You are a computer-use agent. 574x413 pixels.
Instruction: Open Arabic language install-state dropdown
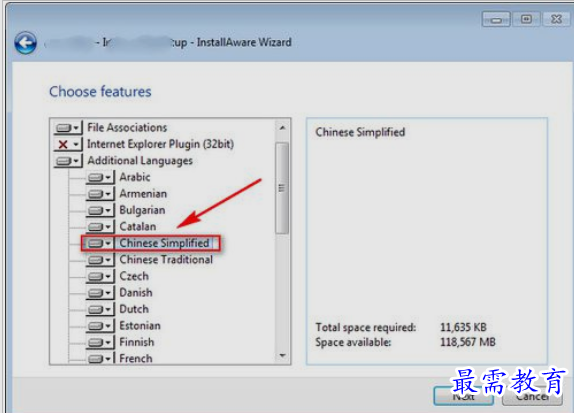(x=100, y=178)
